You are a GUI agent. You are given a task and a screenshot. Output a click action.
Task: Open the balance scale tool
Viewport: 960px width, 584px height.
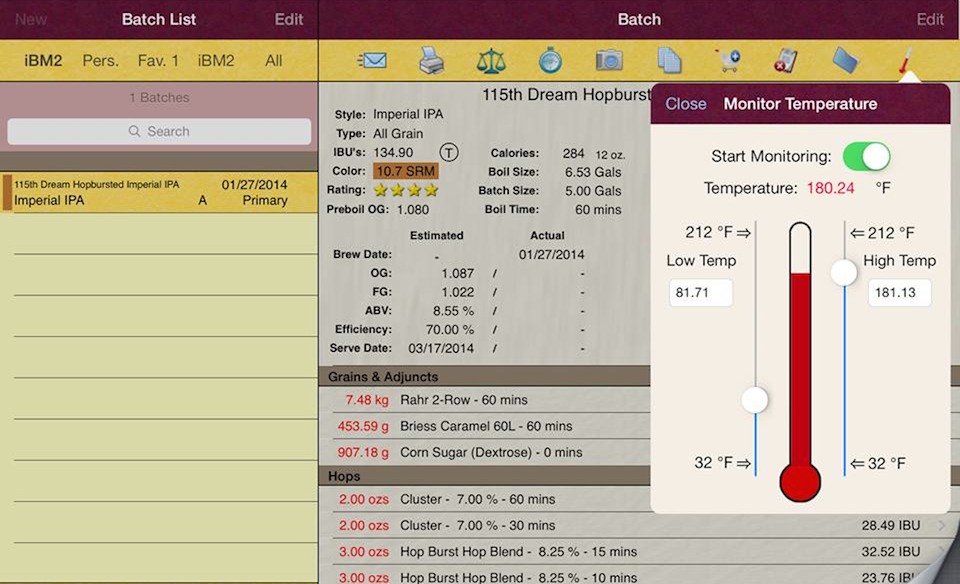[x=491, y=61]
